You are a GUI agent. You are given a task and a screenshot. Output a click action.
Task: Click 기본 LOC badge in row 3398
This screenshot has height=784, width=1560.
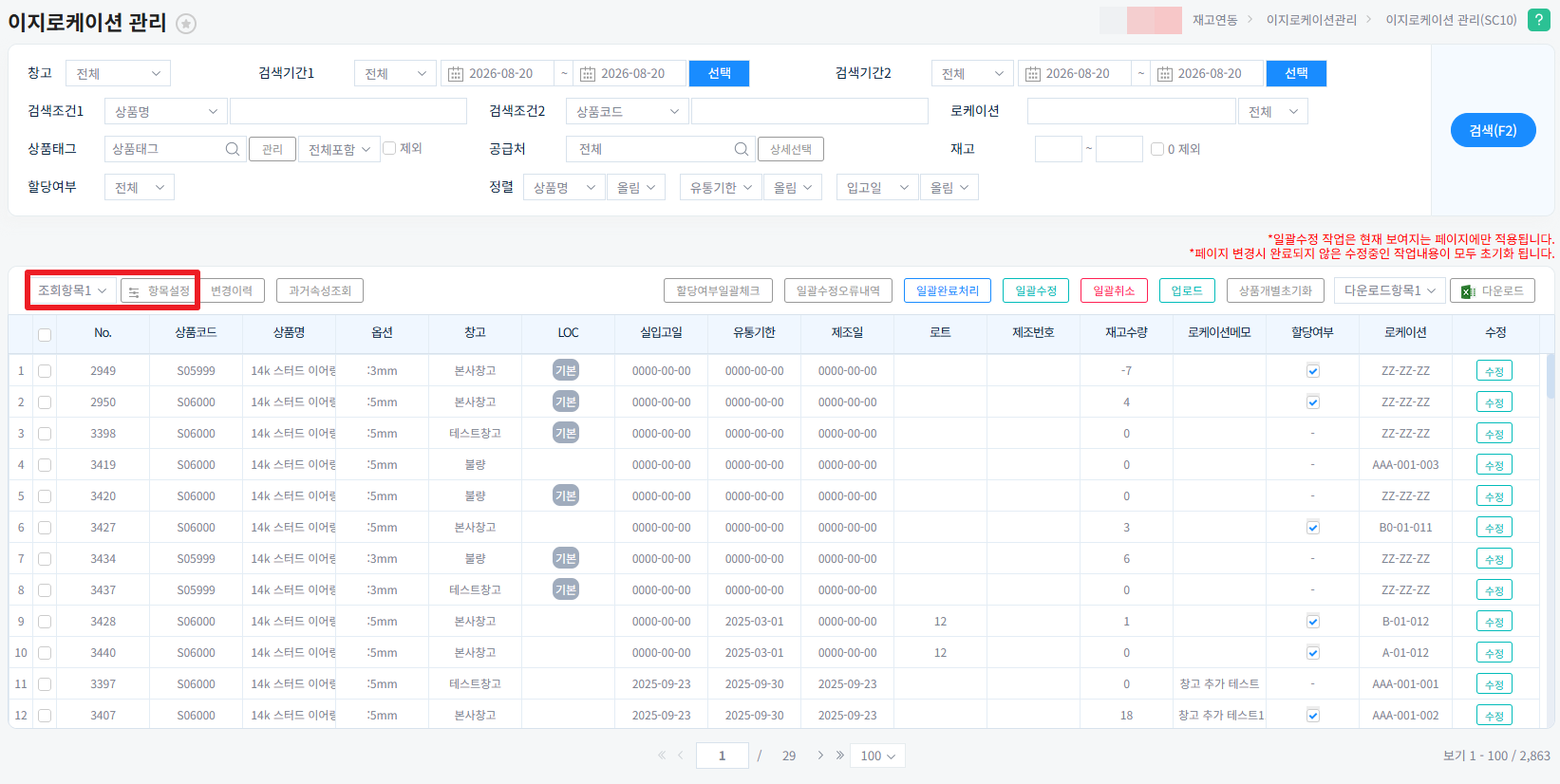pyautogui.click(x=566, y=433)
